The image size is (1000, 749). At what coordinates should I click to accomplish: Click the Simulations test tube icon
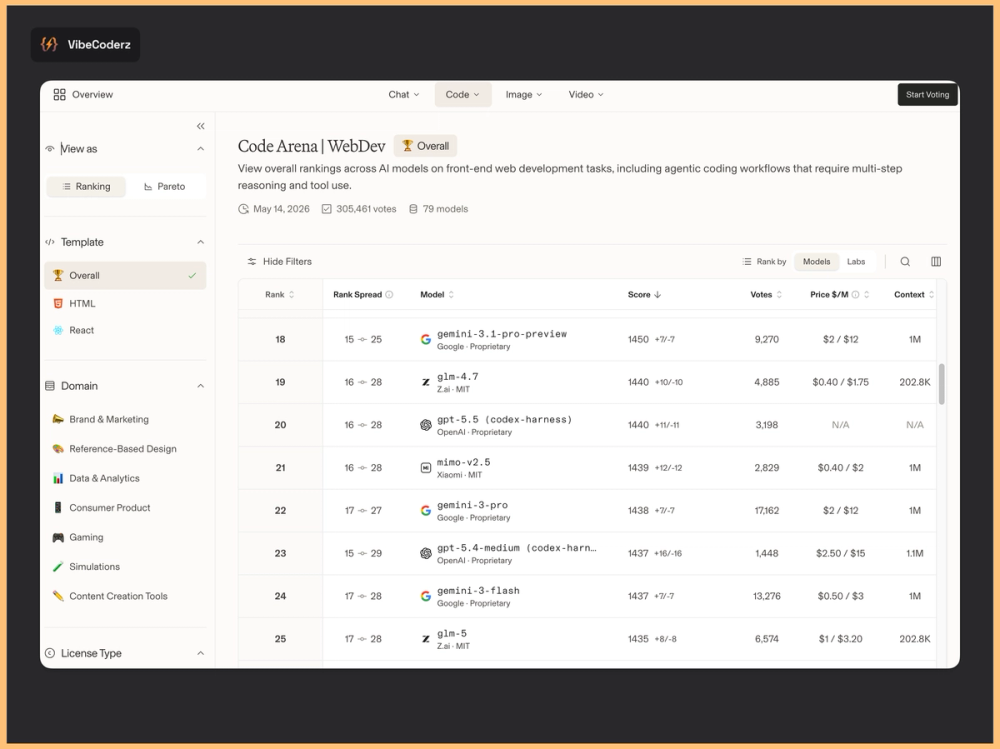pos(58,567)
